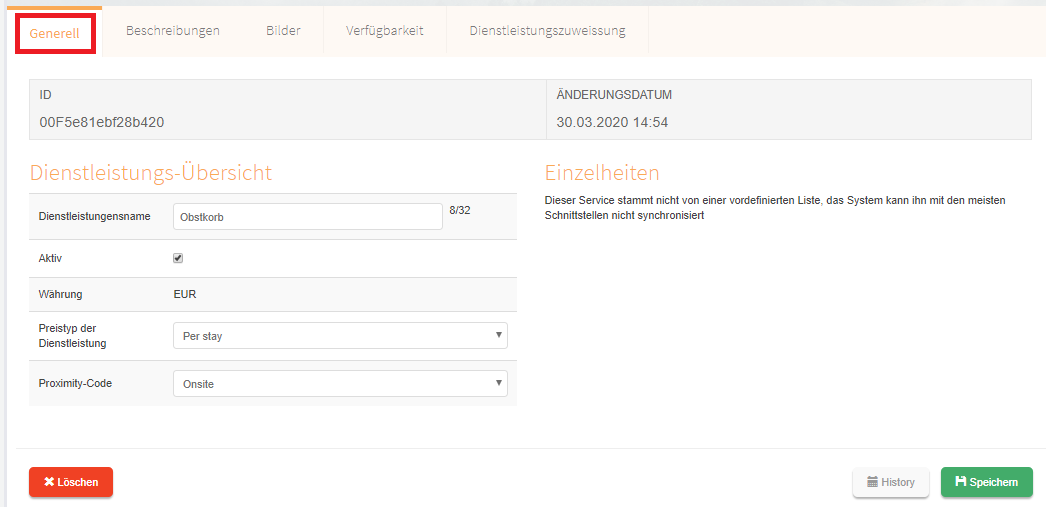Expand the Proximity-Code dropdown showing Onsite
Viewport: 1046px width, 507px height.
click(340, 384)
